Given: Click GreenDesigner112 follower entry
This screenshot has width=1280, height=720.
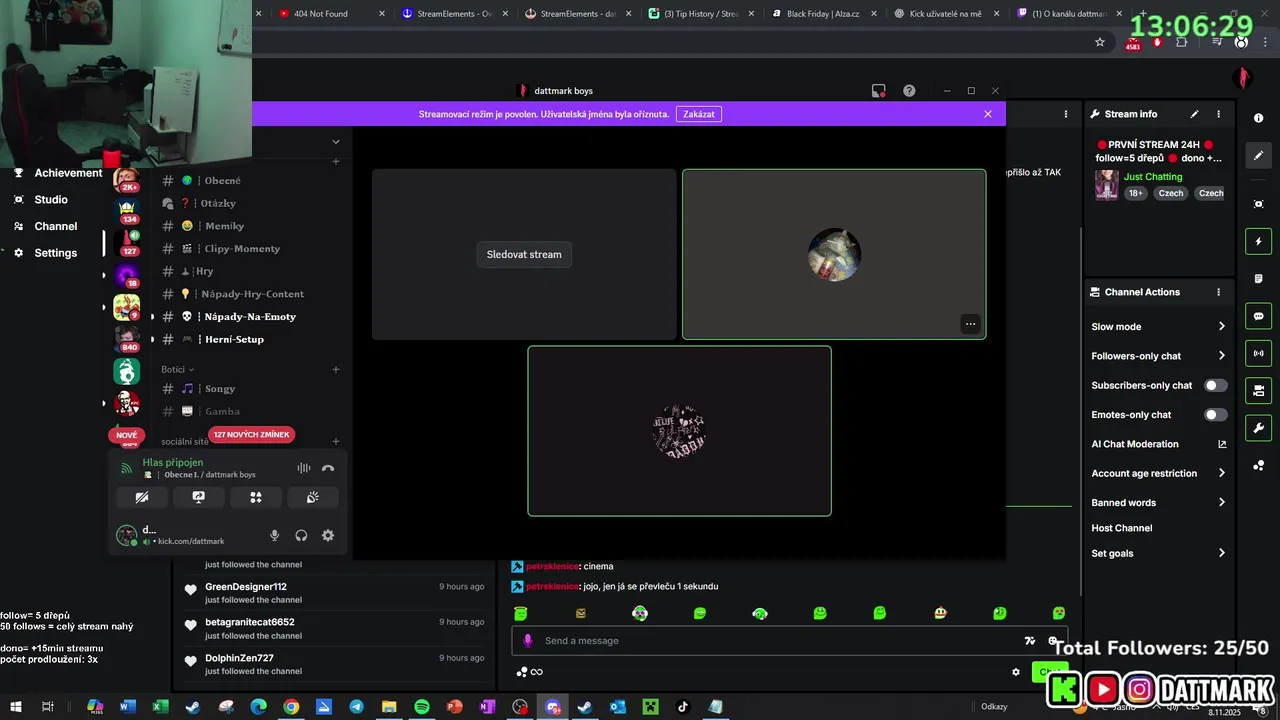Looking at the screenshot, I should click(336, 593).
